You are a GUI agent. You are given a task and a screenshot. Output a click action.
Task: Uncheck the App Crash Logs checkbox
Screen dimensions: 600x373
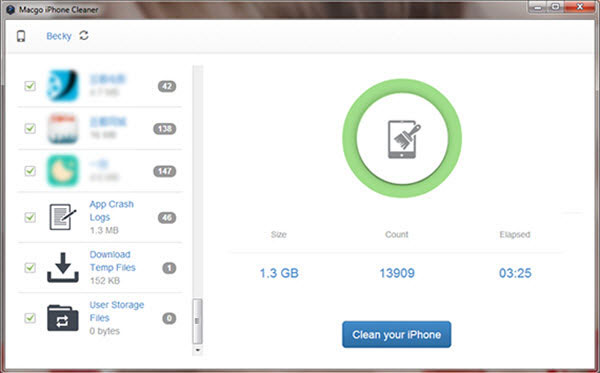pyautogui.click(x=30, y=217)
